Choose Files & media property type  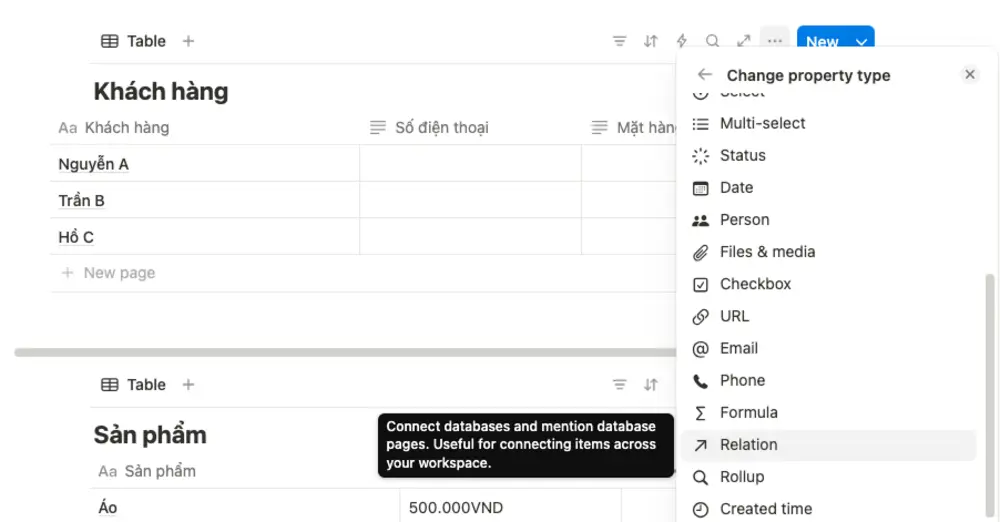(828, 252)
